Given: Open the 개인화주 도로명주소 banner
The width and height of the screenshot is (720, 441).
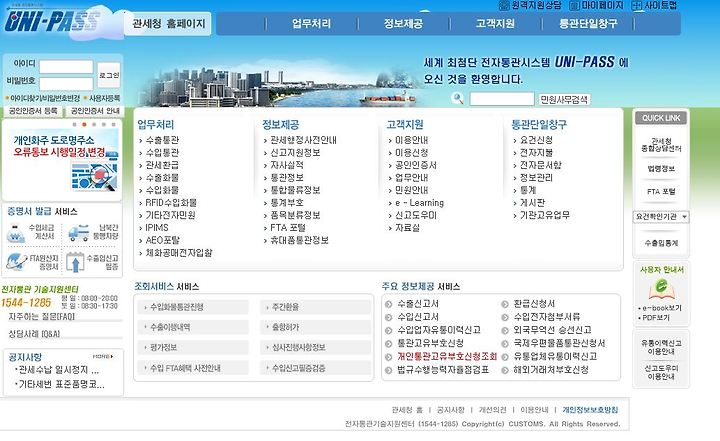Looking at the screenshot, I should pos(62,160).
